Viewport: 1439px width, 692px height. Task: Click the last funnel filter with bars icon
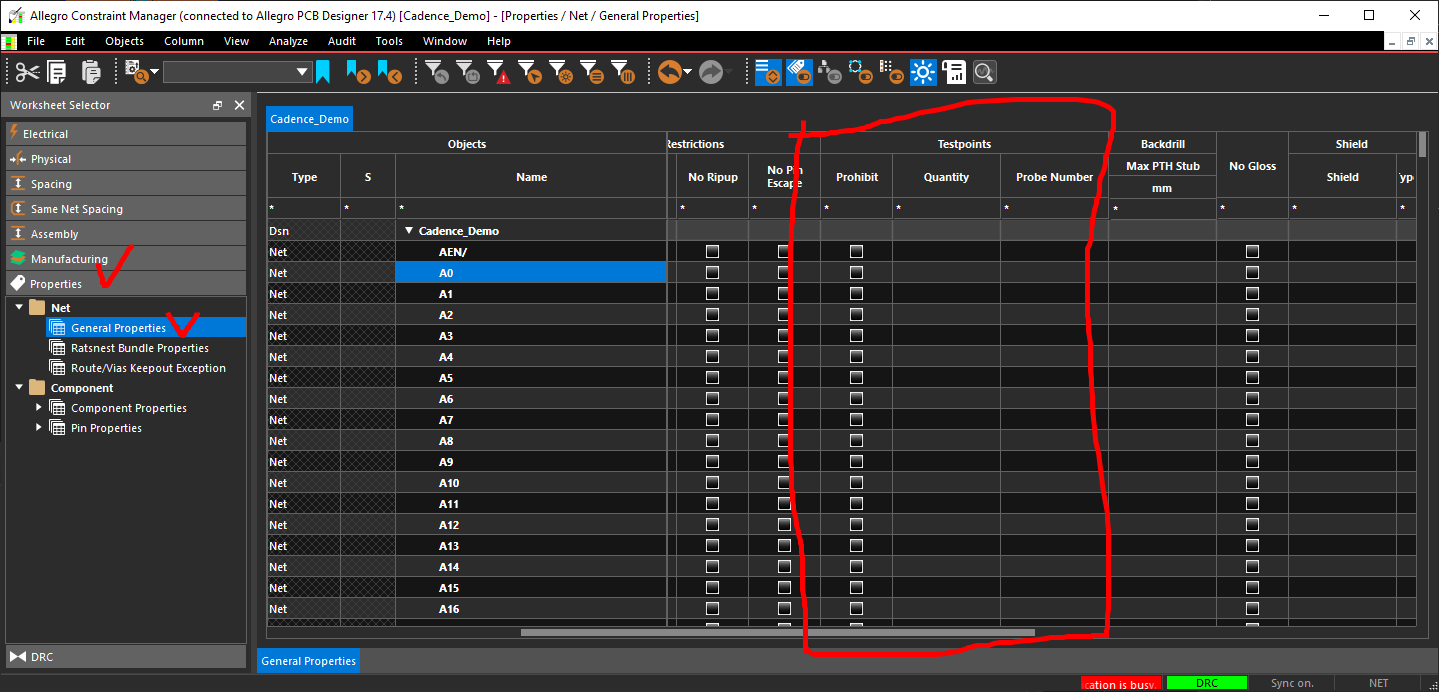pos(622,72)
